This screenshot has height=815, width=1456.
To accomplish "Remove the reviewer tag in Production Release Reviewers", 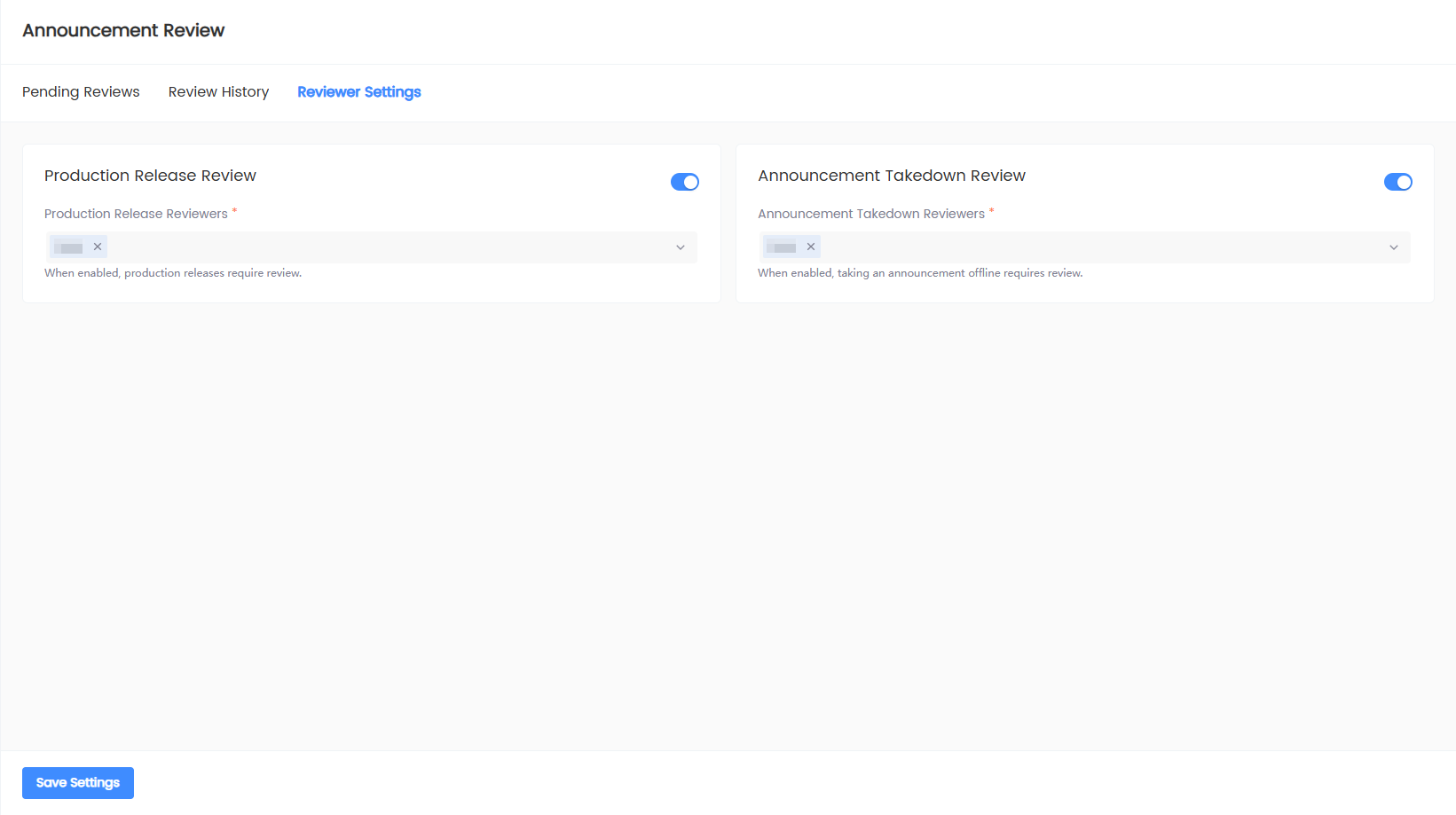I will (x=98, y=247).
